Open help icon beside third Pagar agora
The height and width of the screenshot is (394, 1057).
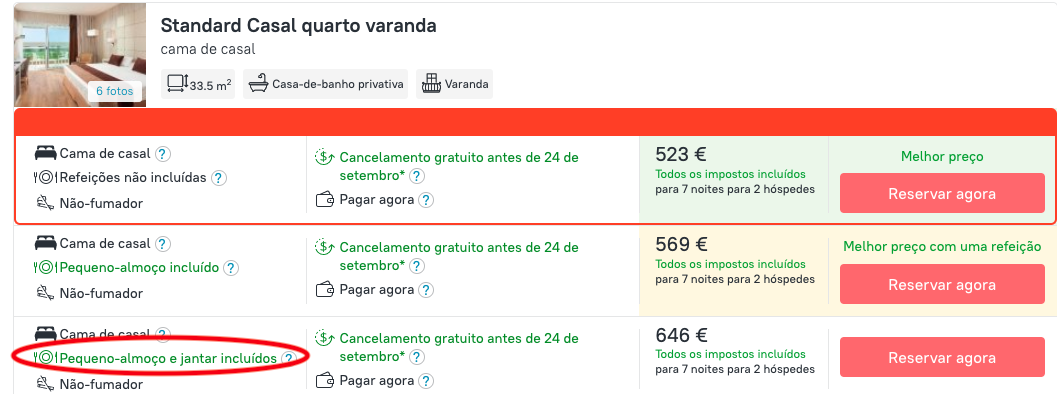425,381
